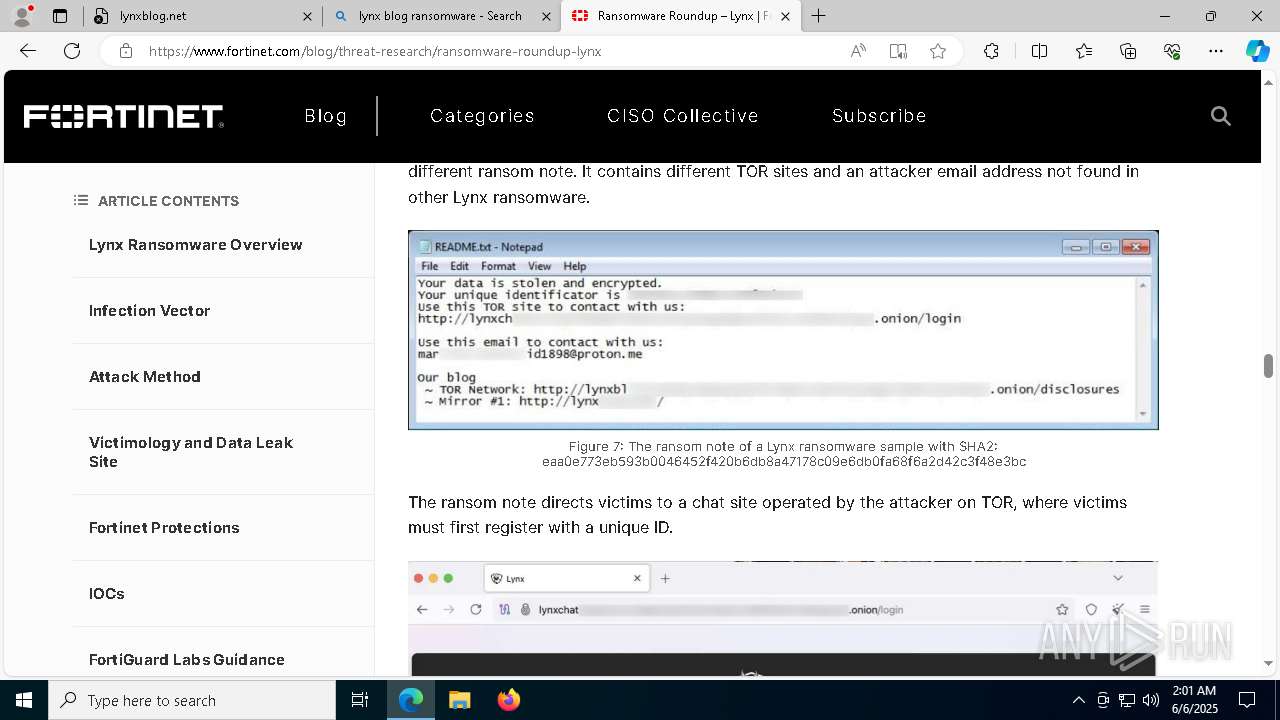Jump to IOCs section
The width and height of the screenshot is (1280, 720).
(107, 594)
